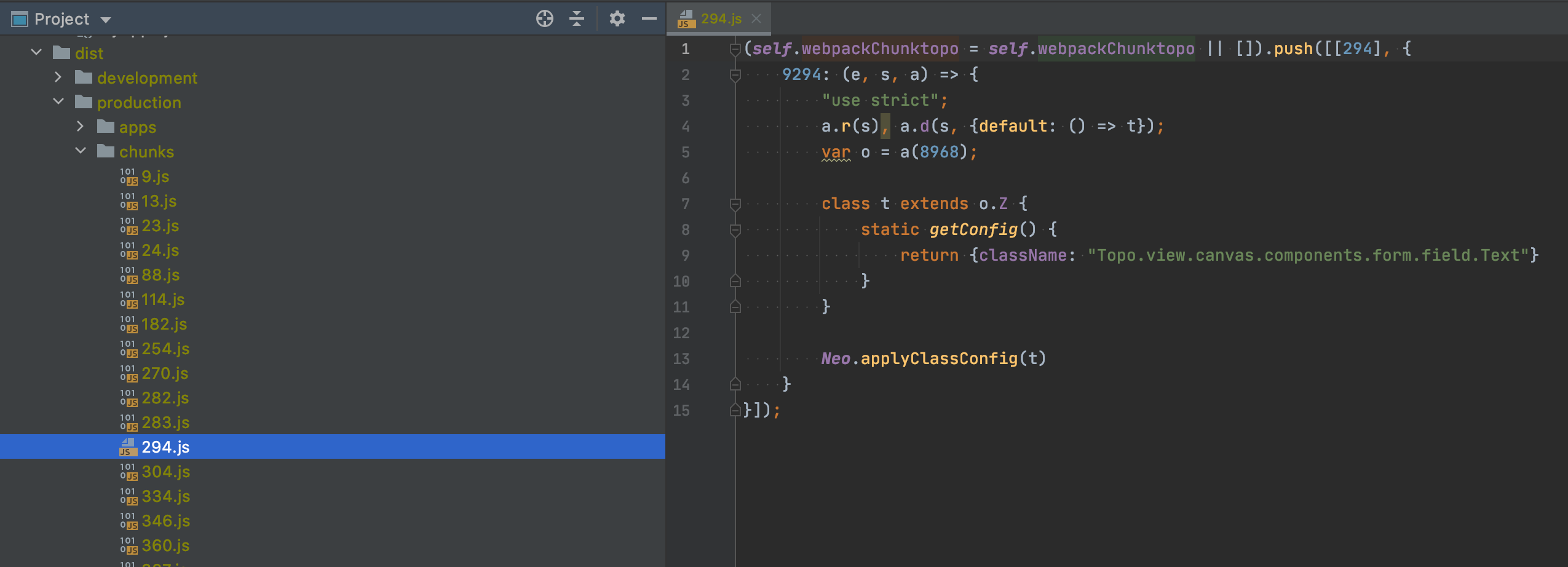Select the development folder
This screenshot has height=567, width=1568.
147,78
